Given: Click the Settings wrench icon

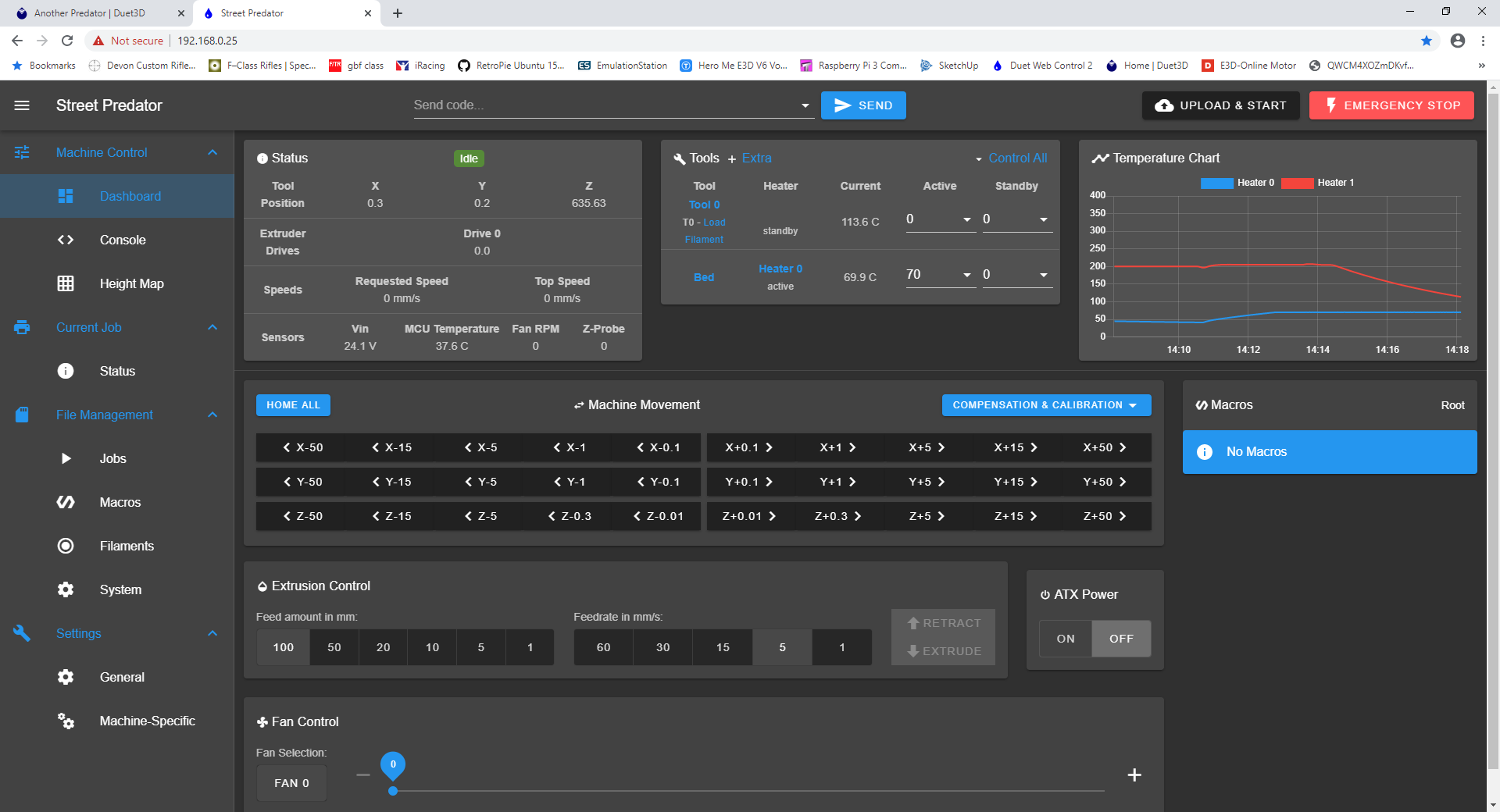Looking at the screenshot, I should [x=22, y=633].
